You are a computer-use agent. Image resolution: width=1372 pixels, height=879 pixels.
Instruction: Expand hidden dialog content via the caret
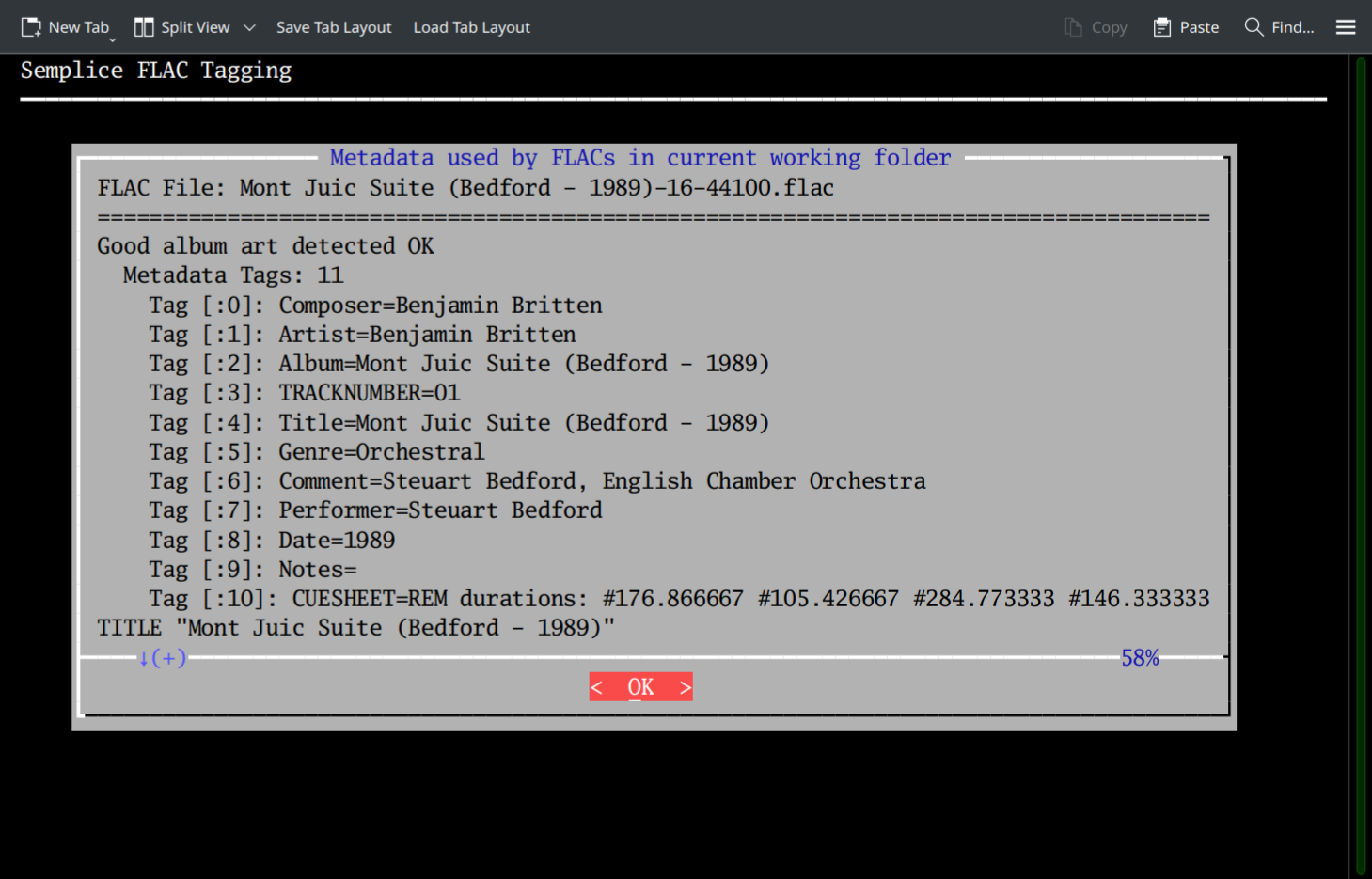click(x=162, y=658)
